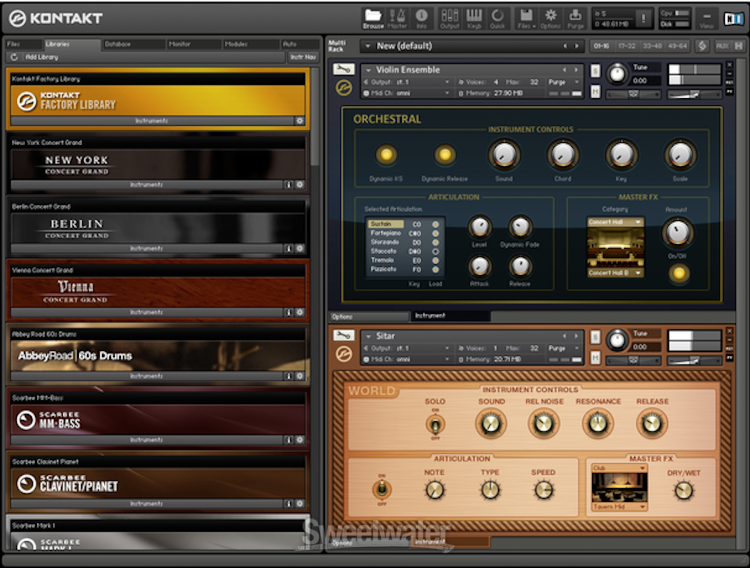Open Sitar wrench edit icon
This screenshot has height=568, width=750.
point(343,335)
